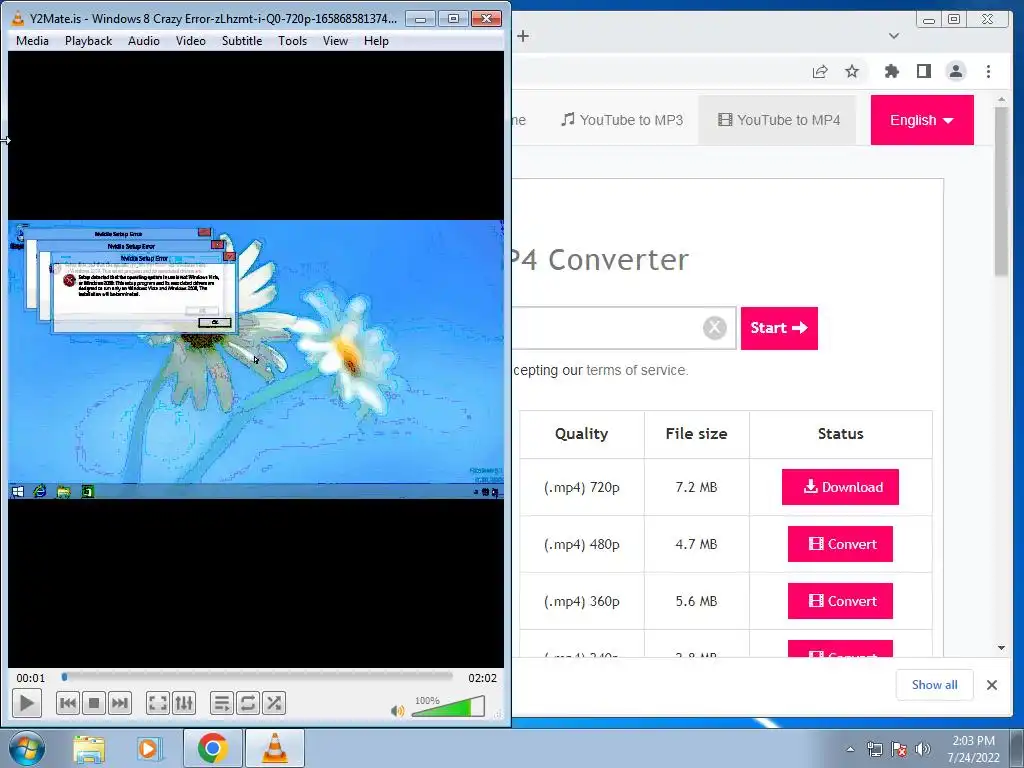Screen dimensions: 1024x768
Task: Open Action Center flag icon
Action: 899,749
